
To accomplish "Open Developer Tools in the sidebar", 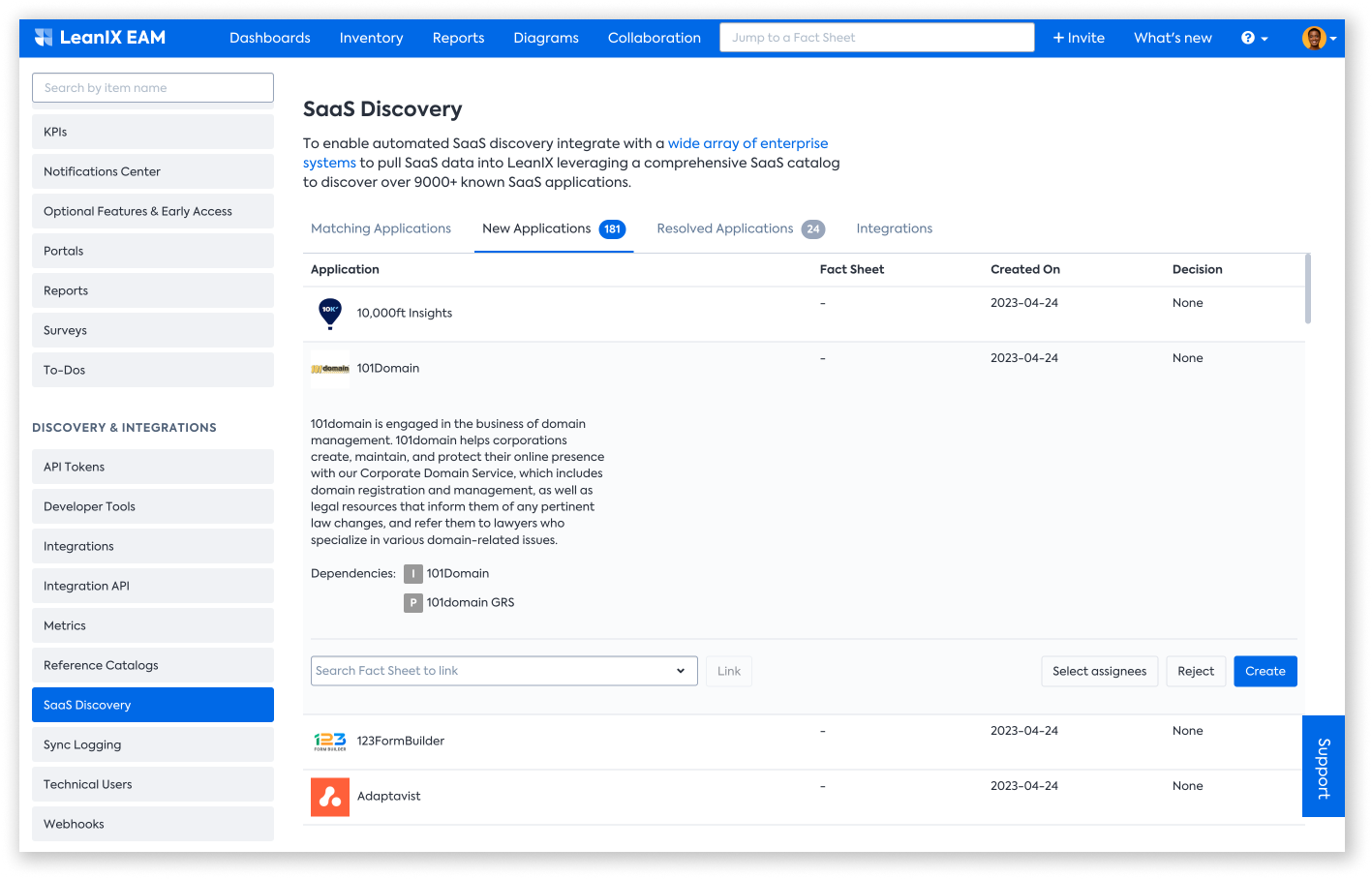I will pos(153,506).
